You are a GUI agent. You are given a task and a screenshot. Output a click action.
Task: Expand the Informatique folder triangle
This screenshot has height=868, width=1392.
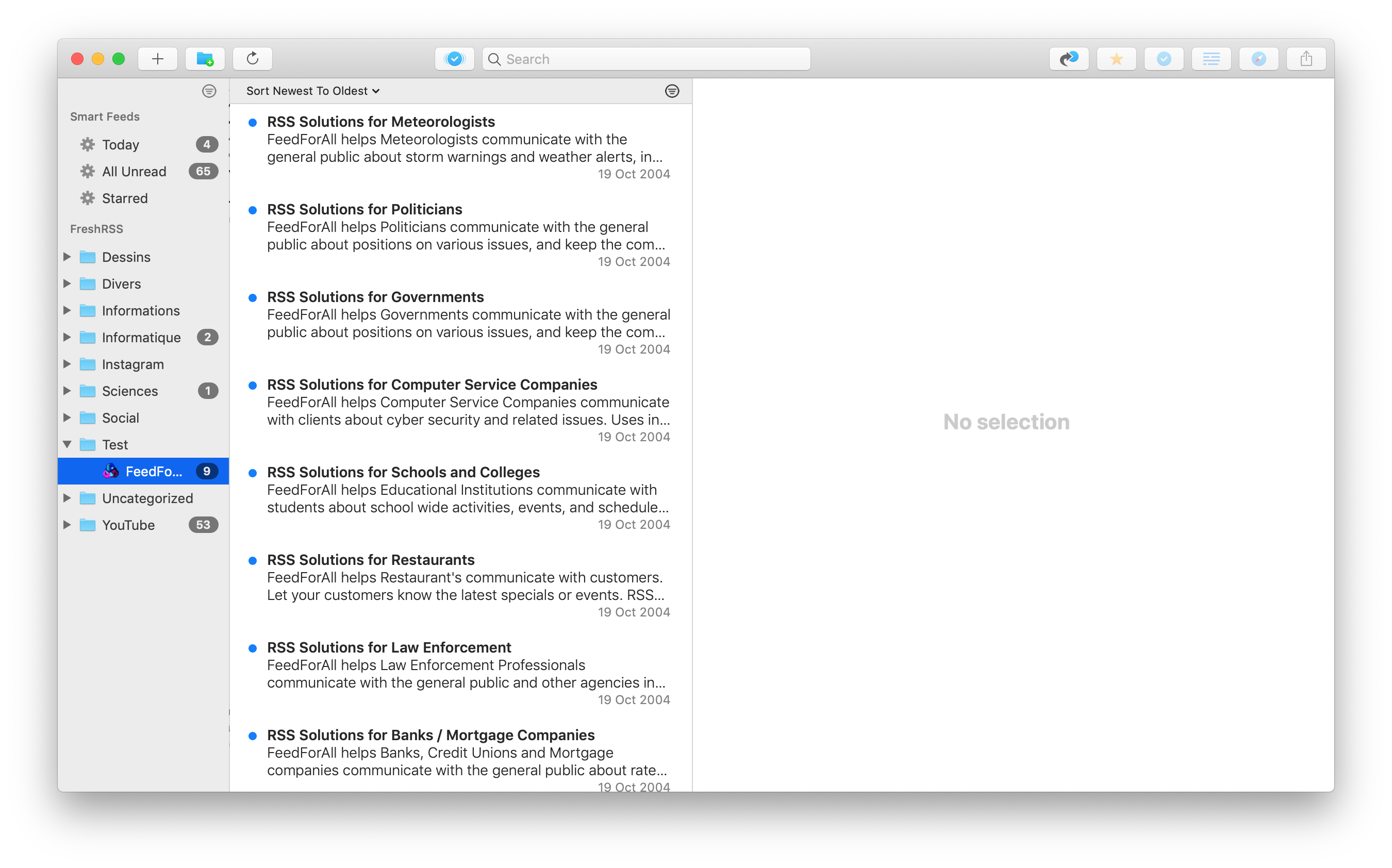click(67, 337)
